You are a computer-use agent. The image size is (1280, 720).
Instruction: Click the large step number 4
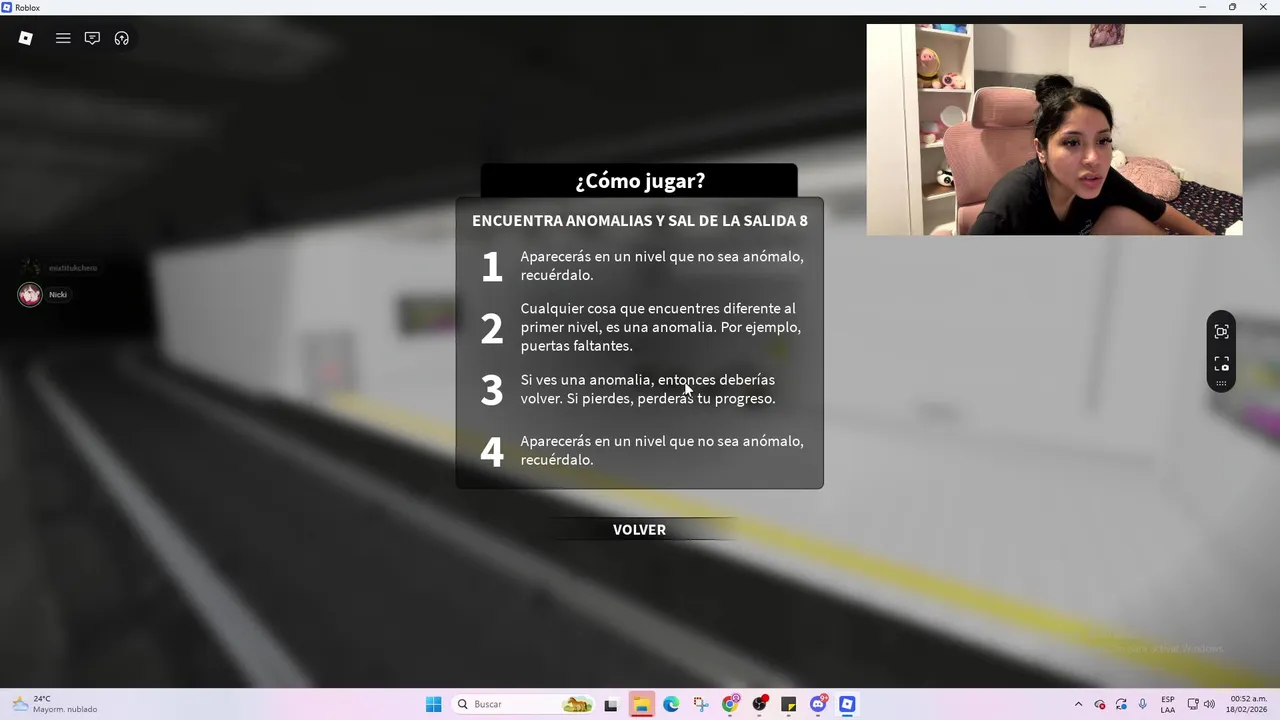491,451
